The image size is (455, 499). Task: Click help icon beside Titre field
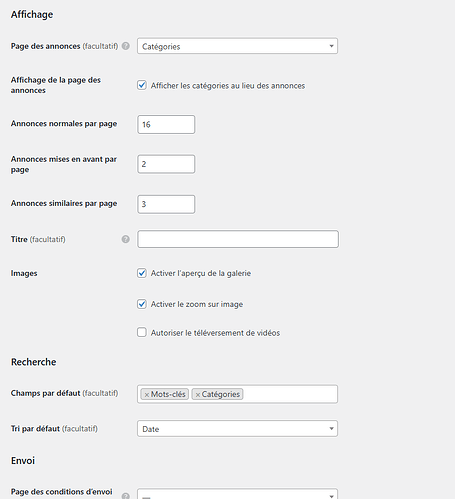click(x=125, y=239)
